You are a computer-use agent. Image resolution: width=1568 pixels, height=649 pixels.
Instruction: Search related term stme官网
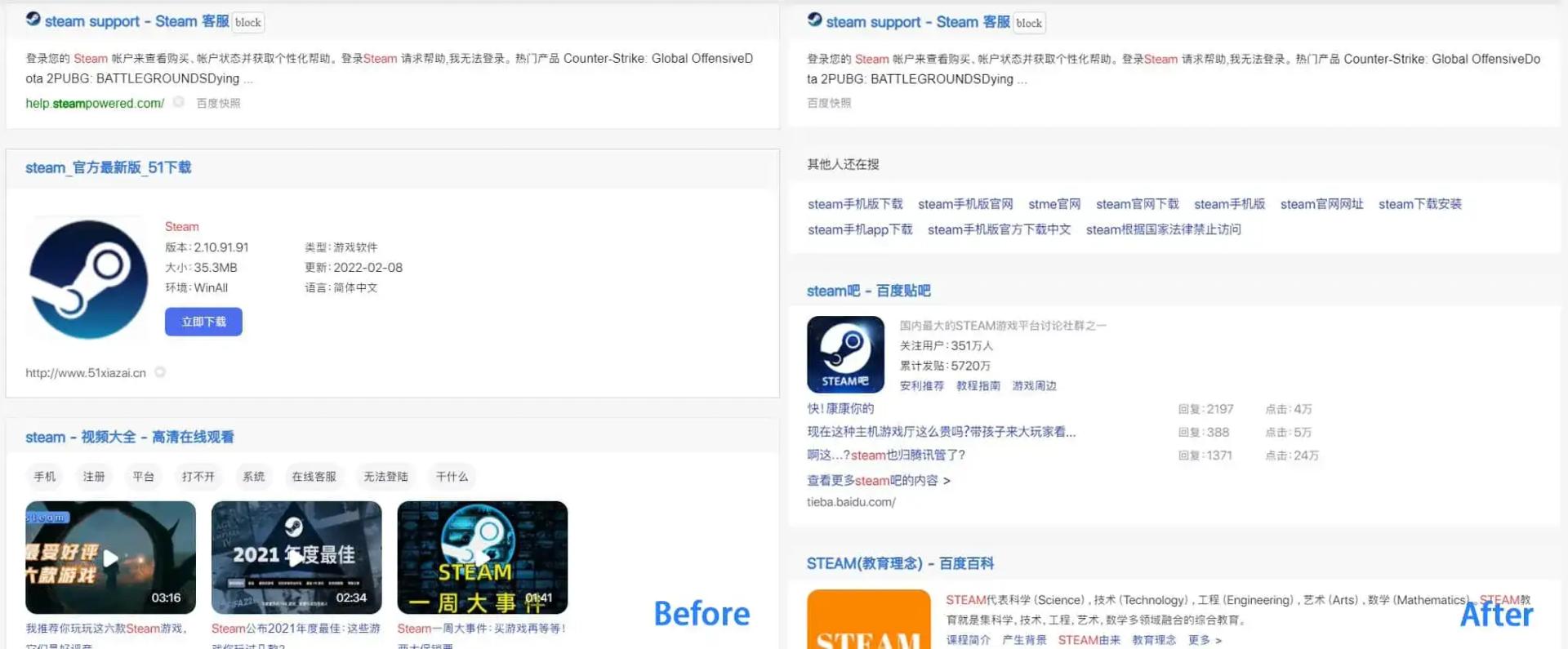click(x=1054, y=204)
